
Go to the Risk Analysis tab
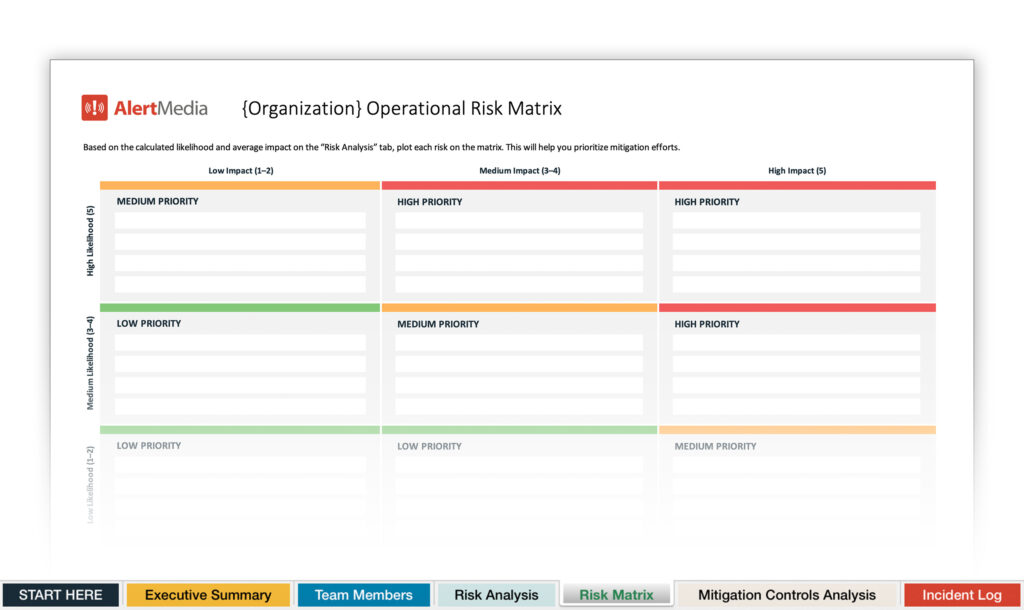point(496,594)
